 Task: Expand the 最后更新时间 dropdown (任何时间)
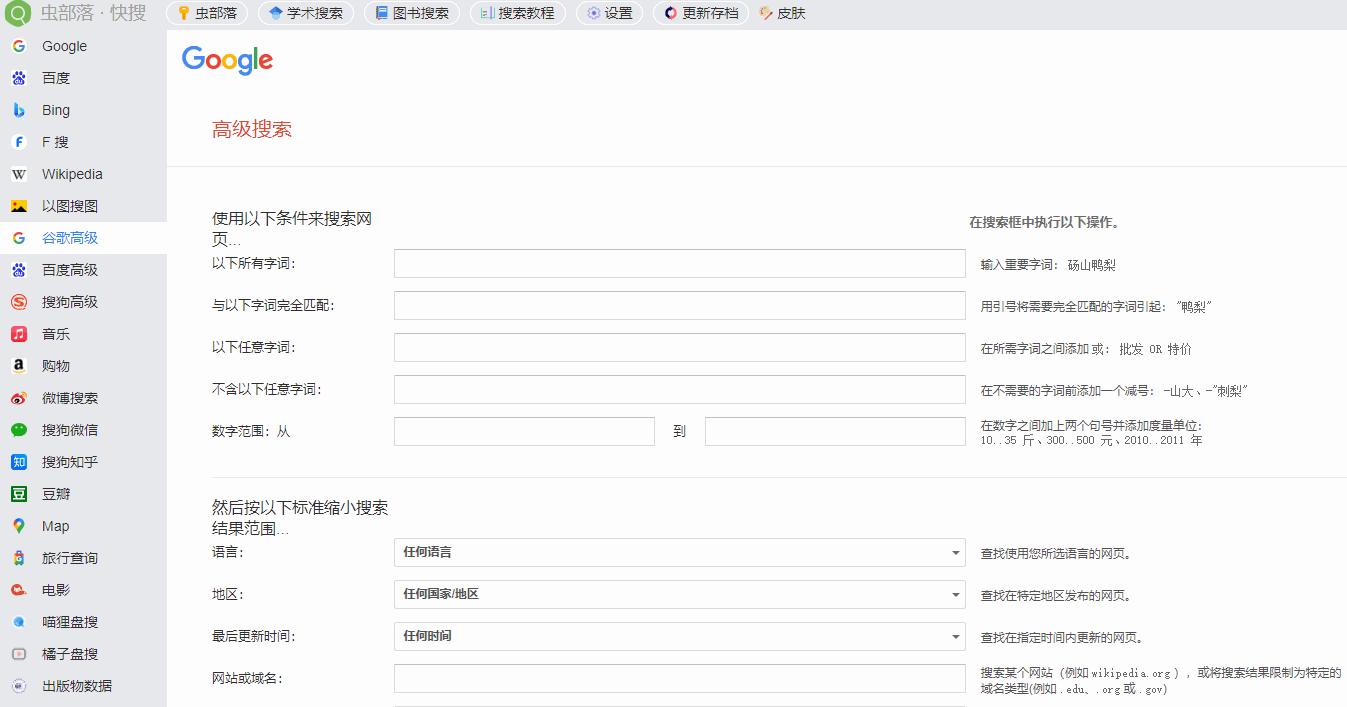680,636
